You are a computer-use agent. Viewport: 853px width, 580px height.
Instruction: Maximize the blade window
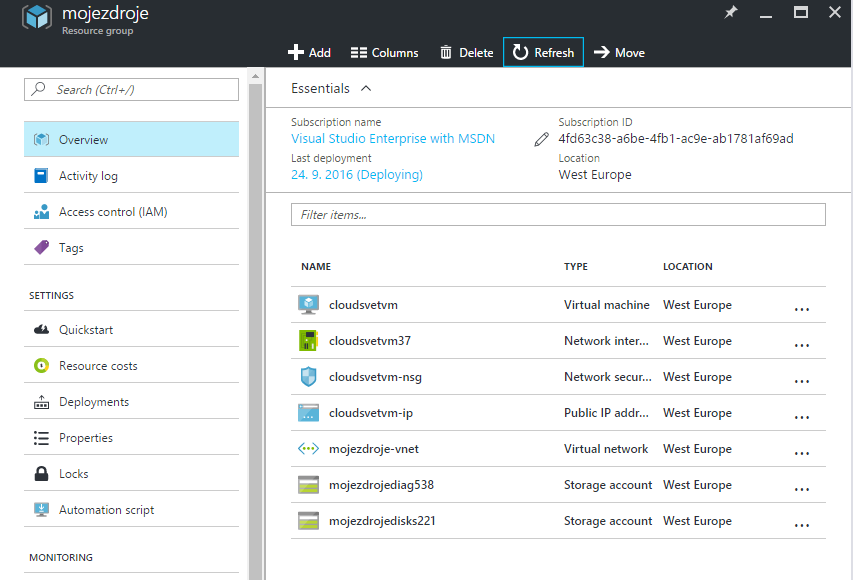tap(800, 12)
